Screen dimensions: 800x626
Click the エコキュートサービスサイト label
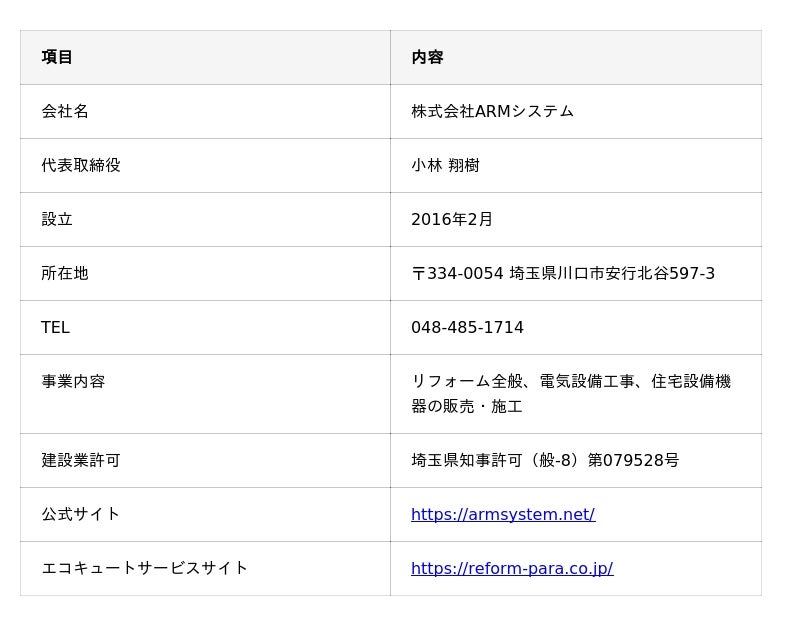(144, 568)
